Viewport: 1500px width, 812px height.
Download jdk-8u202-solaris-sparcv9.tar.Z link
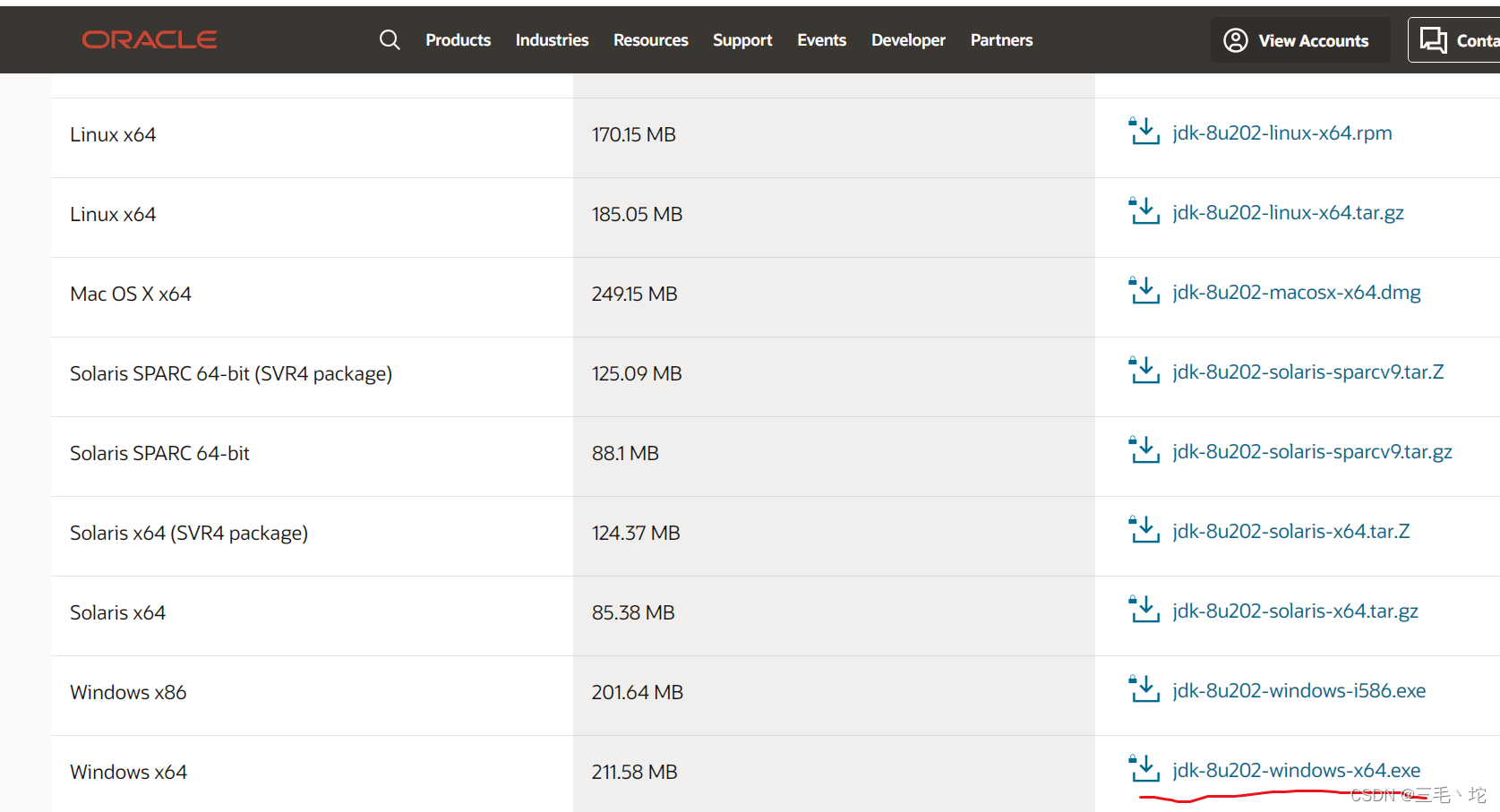pos(1308,372)
